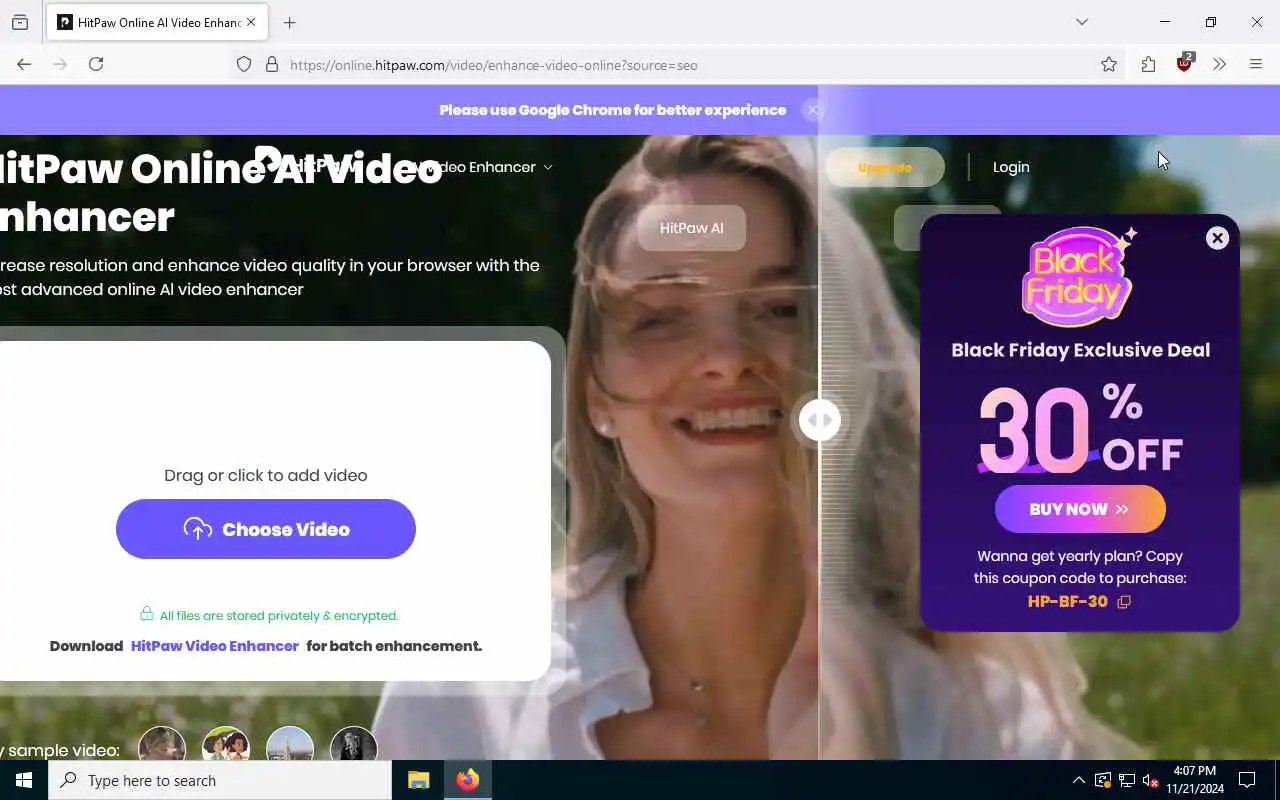Open the Firefox hamburger application menu

(1256, 64)
